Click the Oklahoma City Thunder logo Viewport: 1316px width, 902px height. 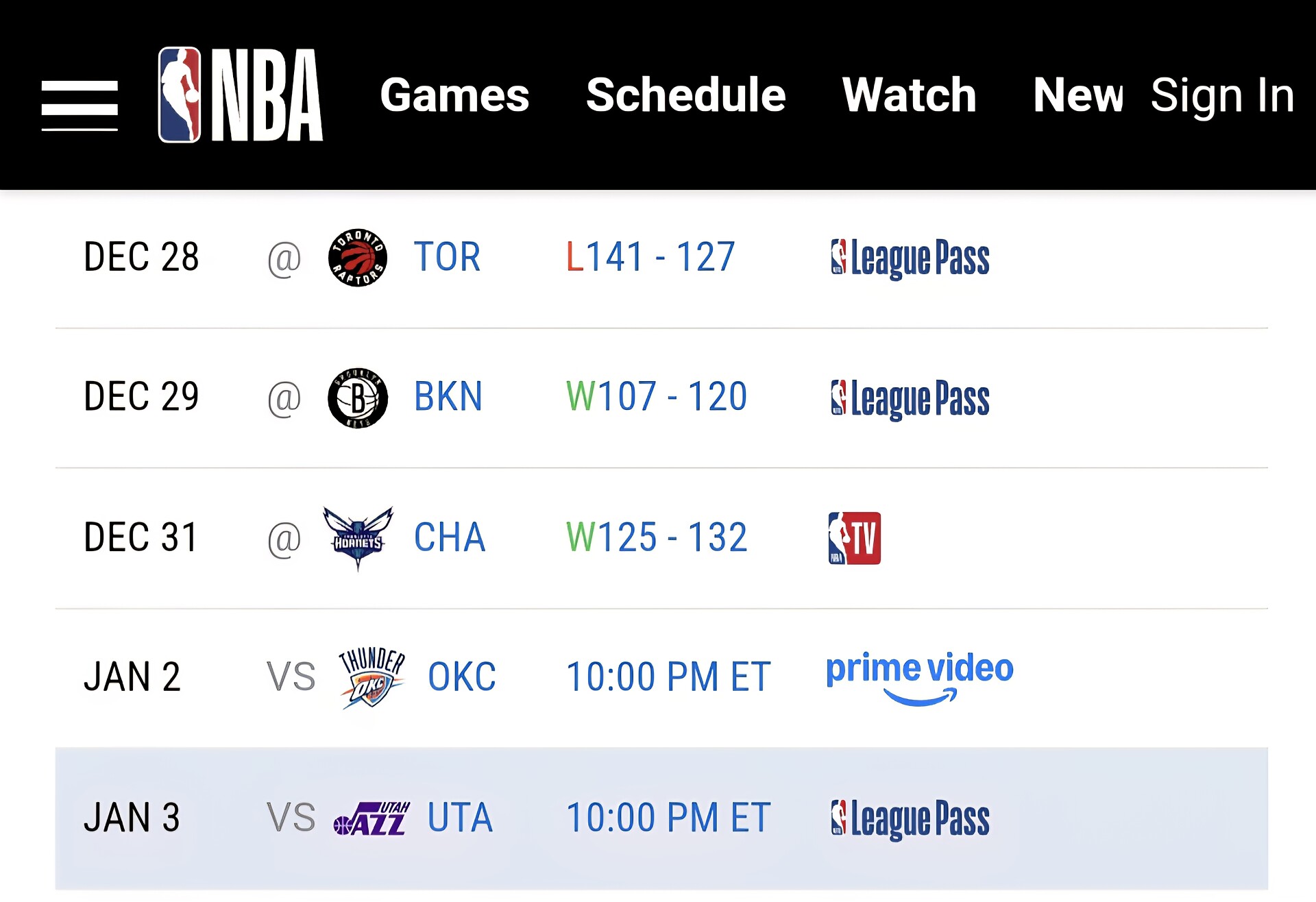(372, 677)
